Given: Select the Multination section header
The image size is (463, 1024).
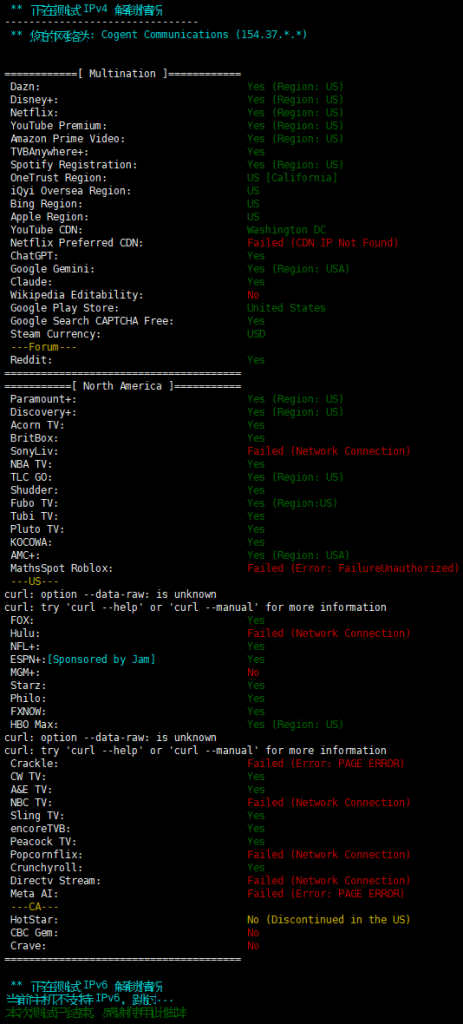Looking at the screenshot, I should 123,74.
